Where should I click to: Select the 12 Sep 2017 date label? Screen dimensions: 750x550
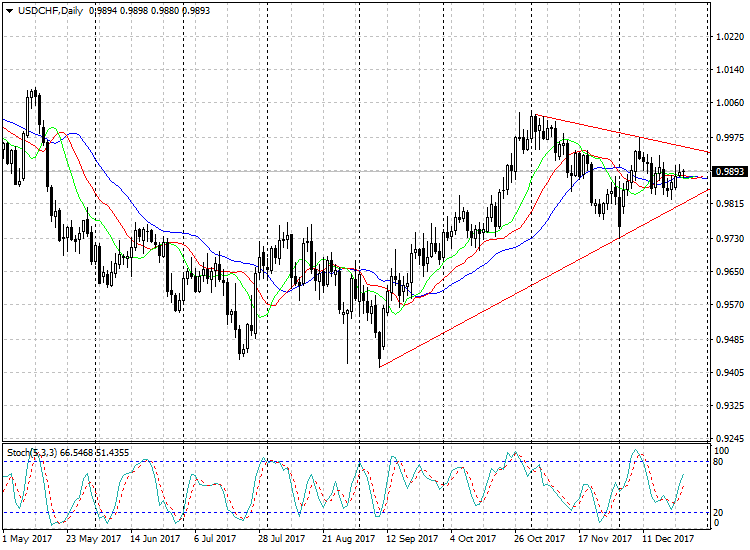(412, 539)
